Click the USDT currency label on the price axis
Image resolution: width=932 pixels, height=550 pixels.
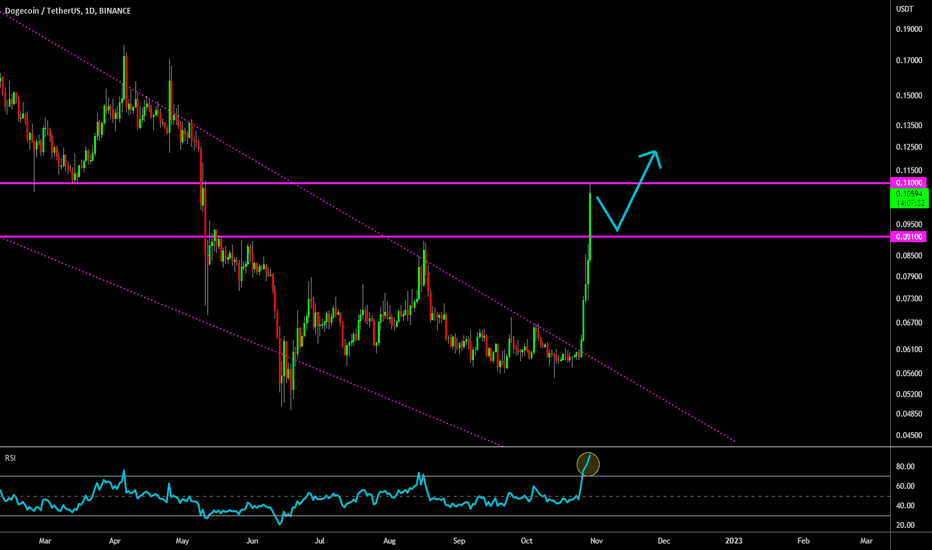coord(905,9)
